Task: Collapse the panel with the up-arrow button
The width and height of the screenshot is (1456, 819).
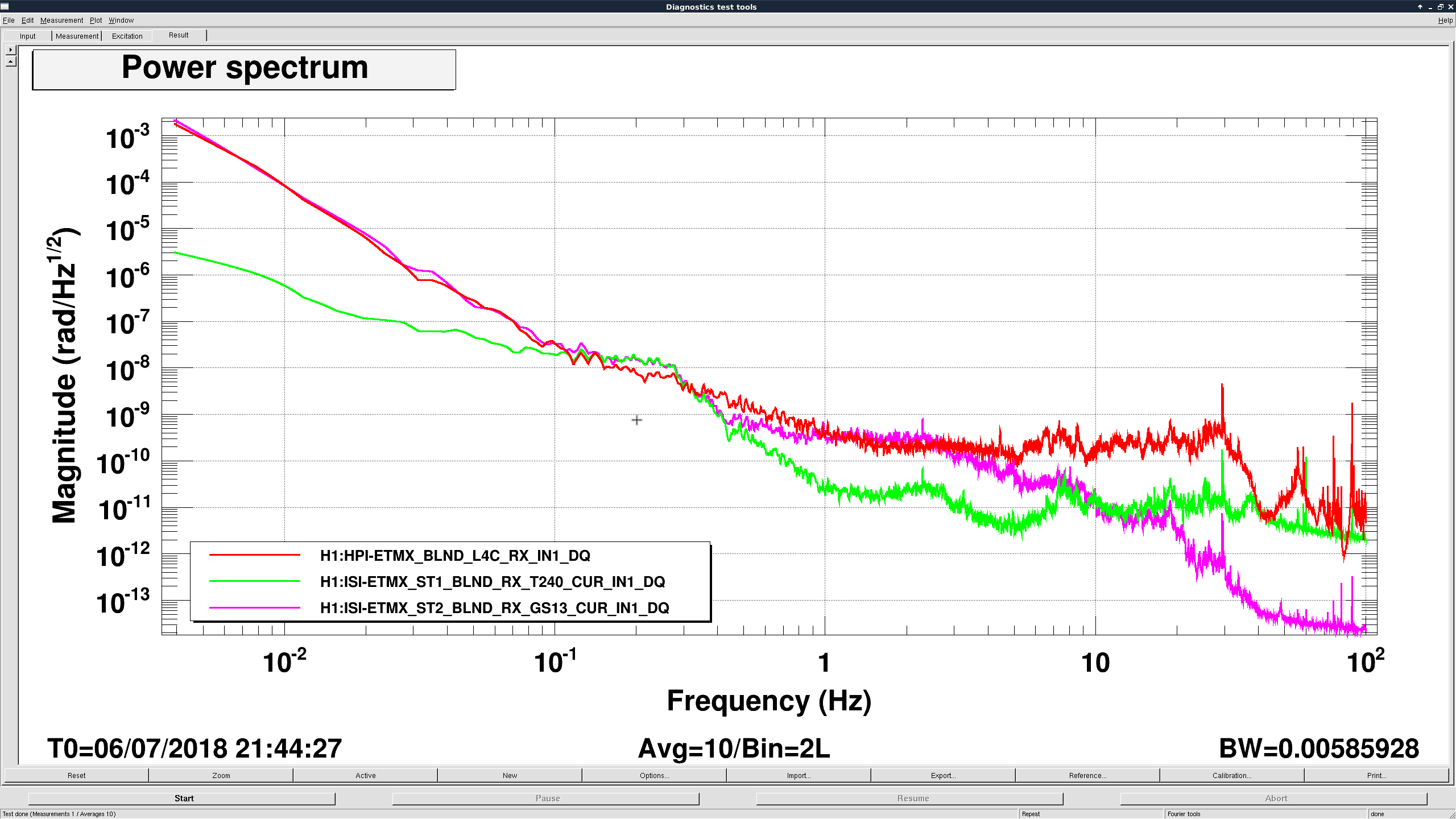Action: tap(11, 61)
